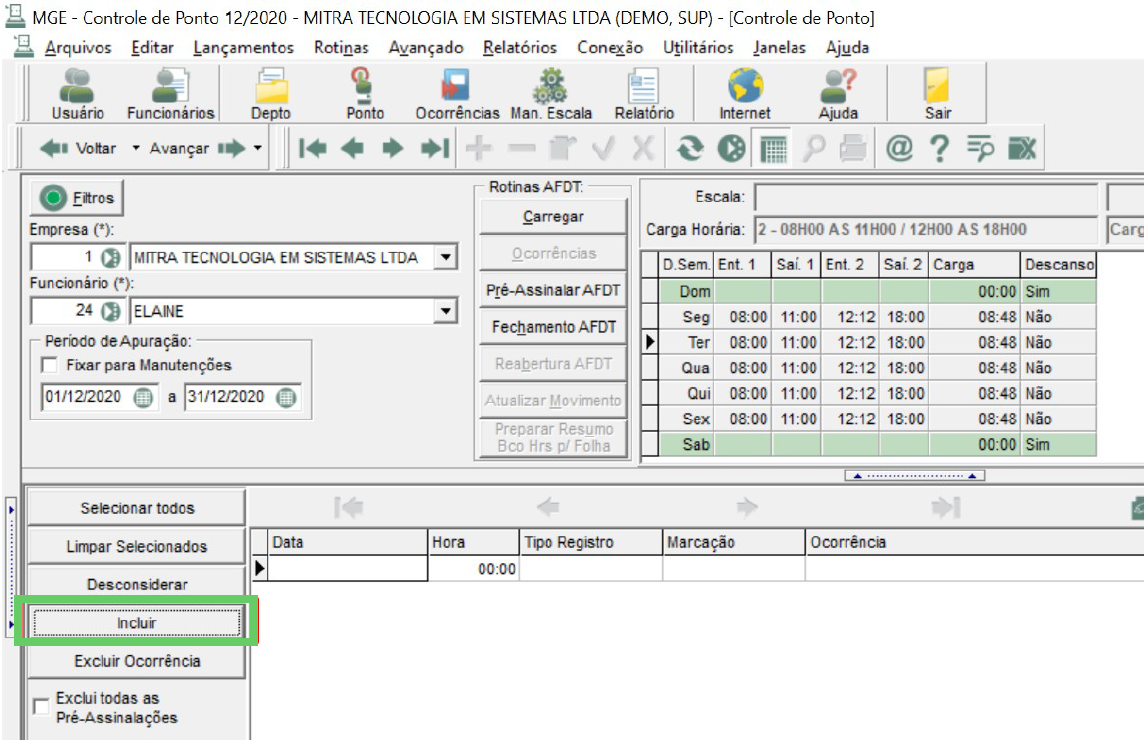
Task: Open Man. Escala gear icon
Action: click(551, 93)
